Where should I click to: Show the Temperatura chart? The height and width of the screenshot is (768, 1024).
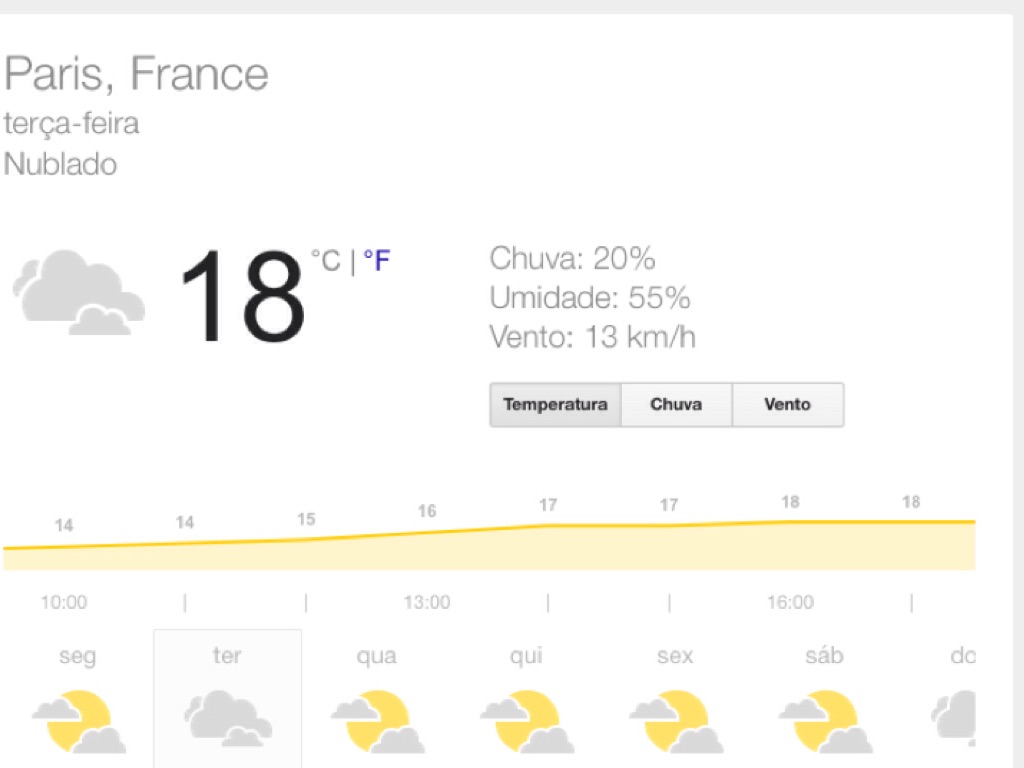(555, 405)
